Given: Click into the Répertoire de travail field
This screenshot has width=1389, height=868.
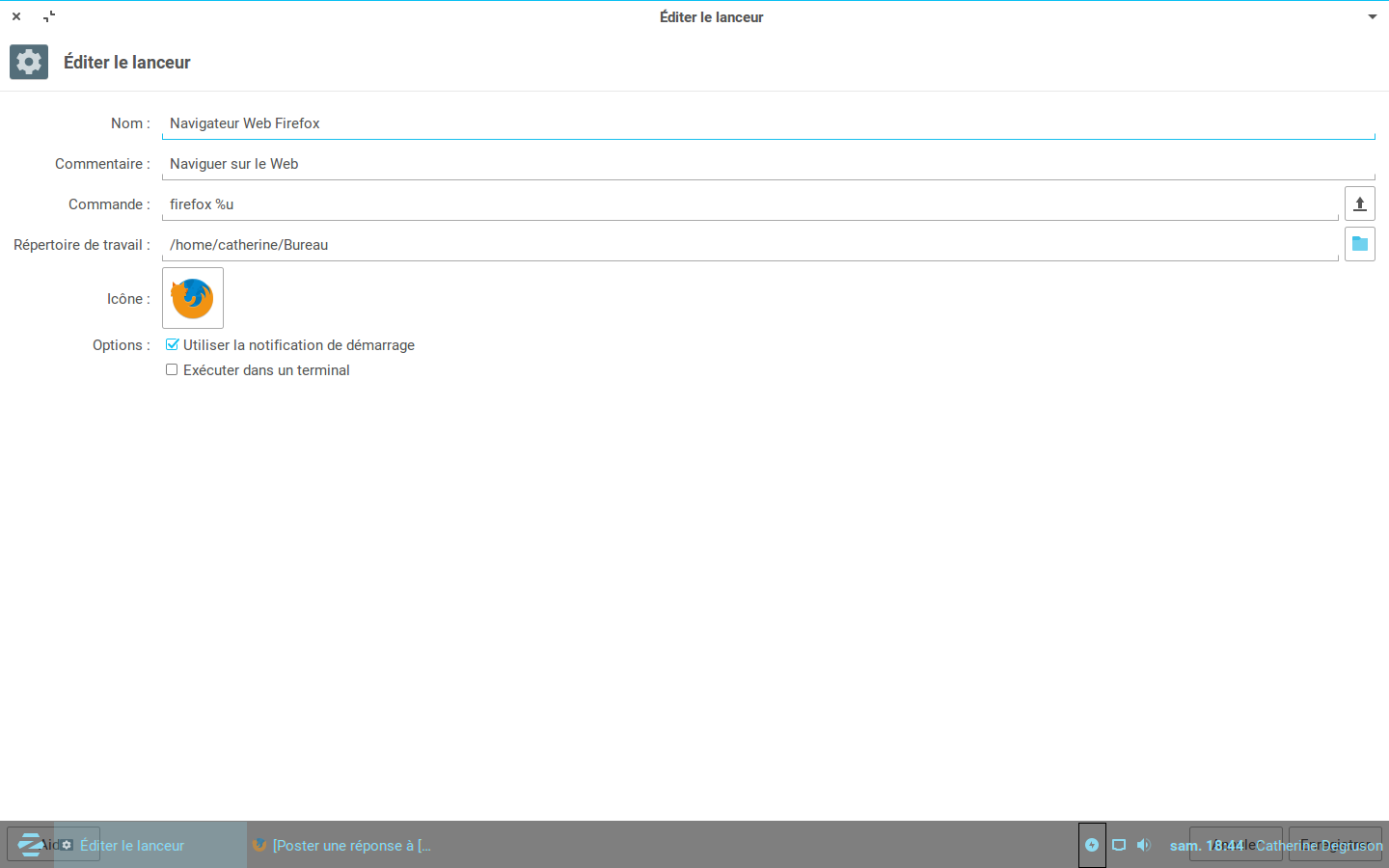Looking at the screenshot, I should click(x=749, y=245).
